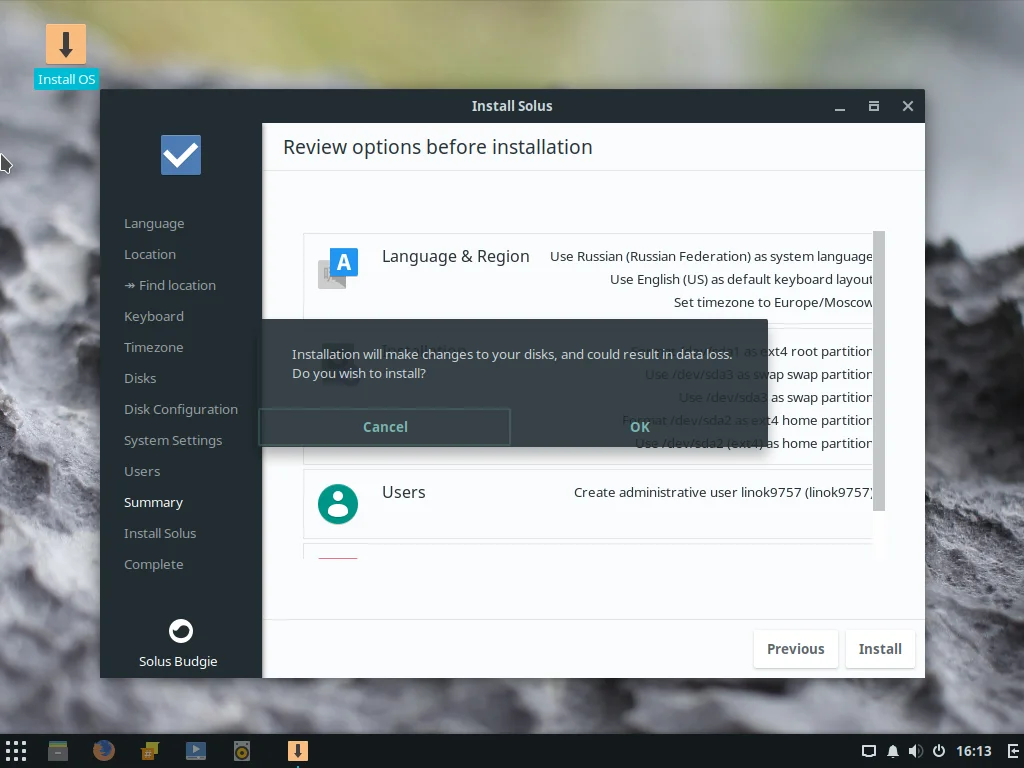Click the Language & Region icon
The height and width of the screenshot is (768, 1024).
338,269
